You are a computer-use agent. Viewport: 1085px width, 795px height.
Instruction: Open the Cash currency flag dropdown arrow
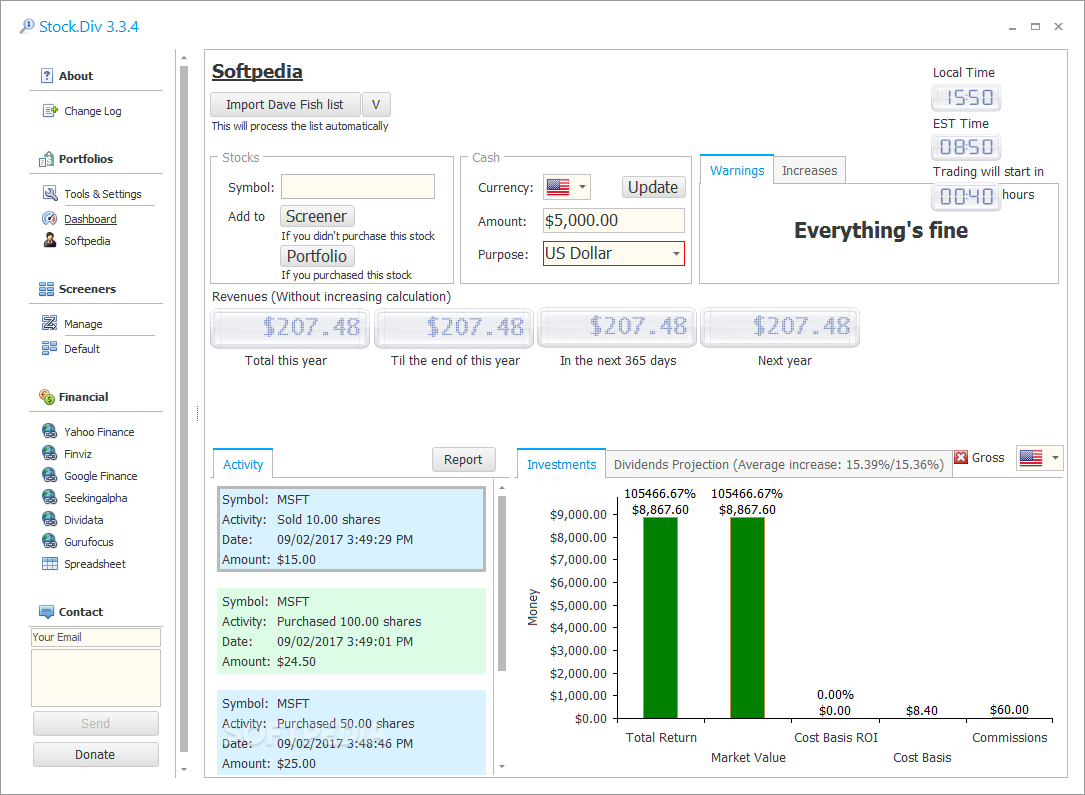tap(583, 187)
